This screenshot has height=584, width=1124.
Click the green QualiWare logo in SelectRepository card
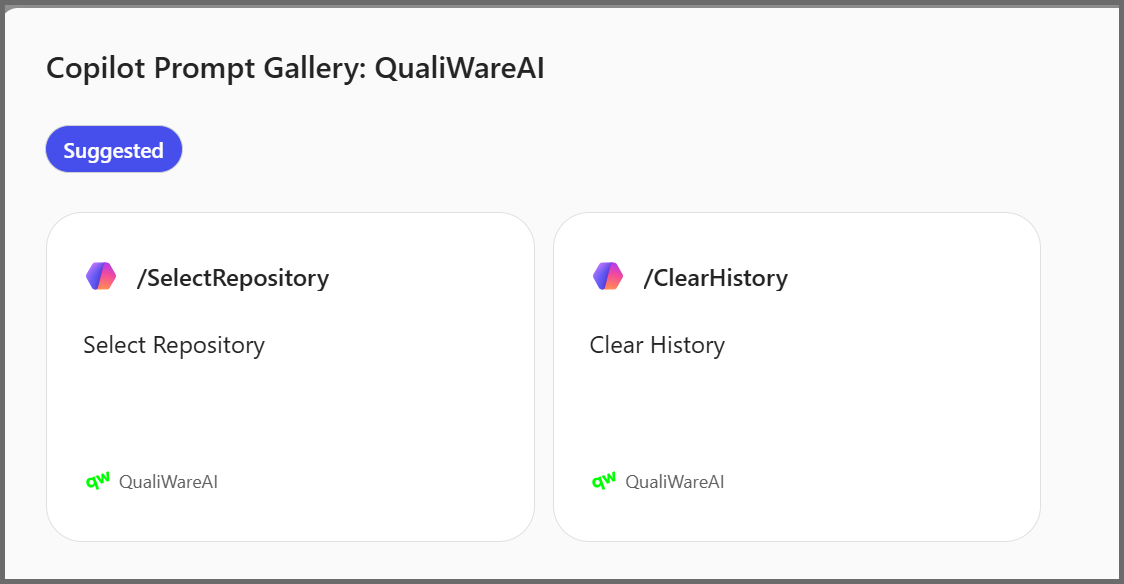coord(97,481)
